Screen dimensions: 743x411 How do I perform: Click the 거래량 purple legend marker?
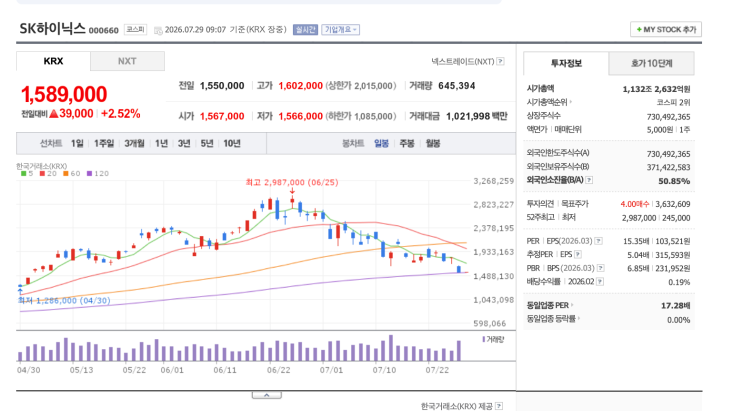coord(483,339)
